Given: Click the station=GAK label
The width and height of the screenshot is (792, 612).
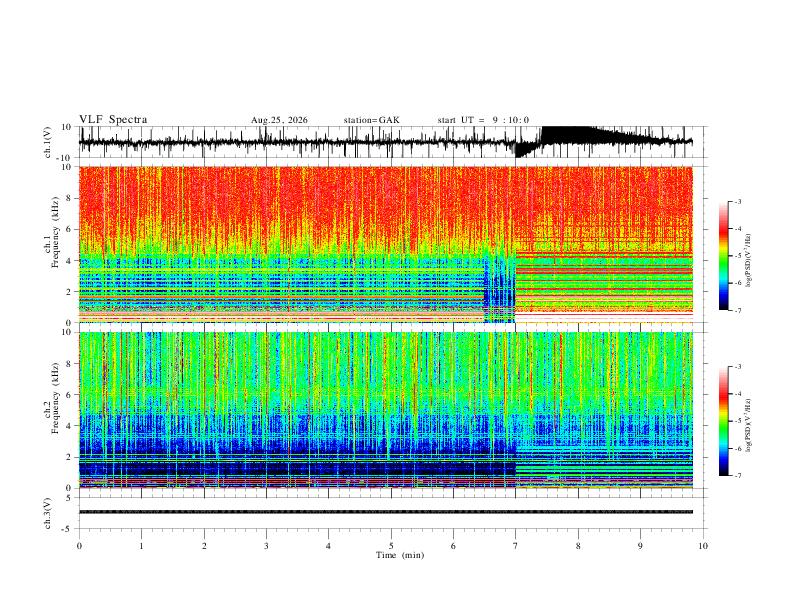Looking at the screenshot, I should coord(372,120).
